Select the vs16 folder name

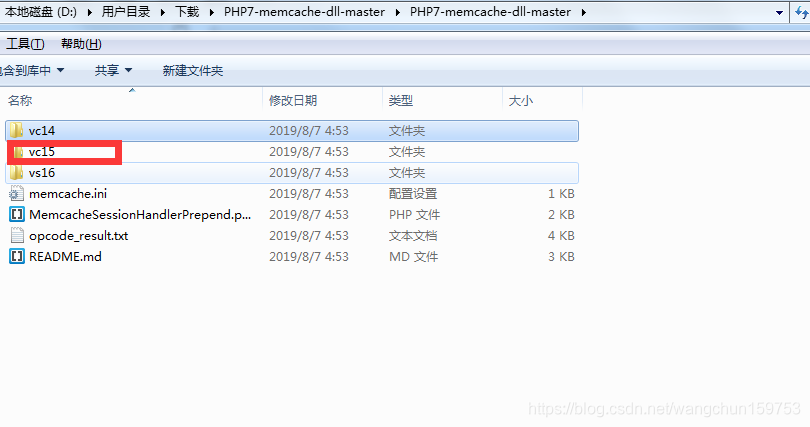pos(42,172)
